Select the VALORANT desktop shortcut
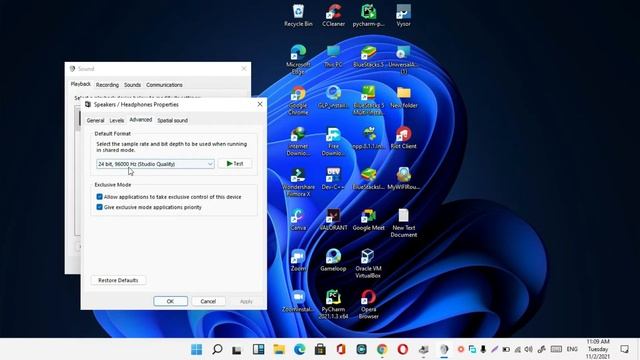 (x=333, y=220)
